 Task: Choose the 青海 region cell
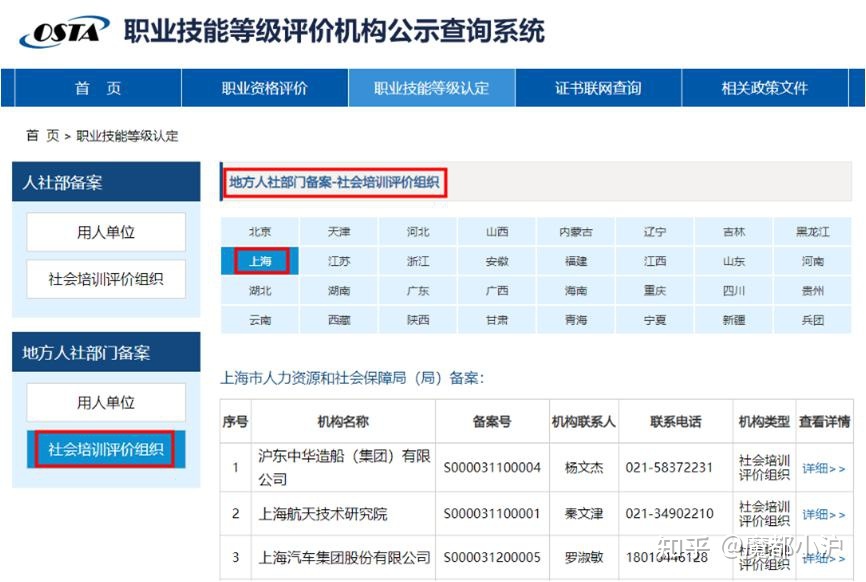click(x=576, y=320)
